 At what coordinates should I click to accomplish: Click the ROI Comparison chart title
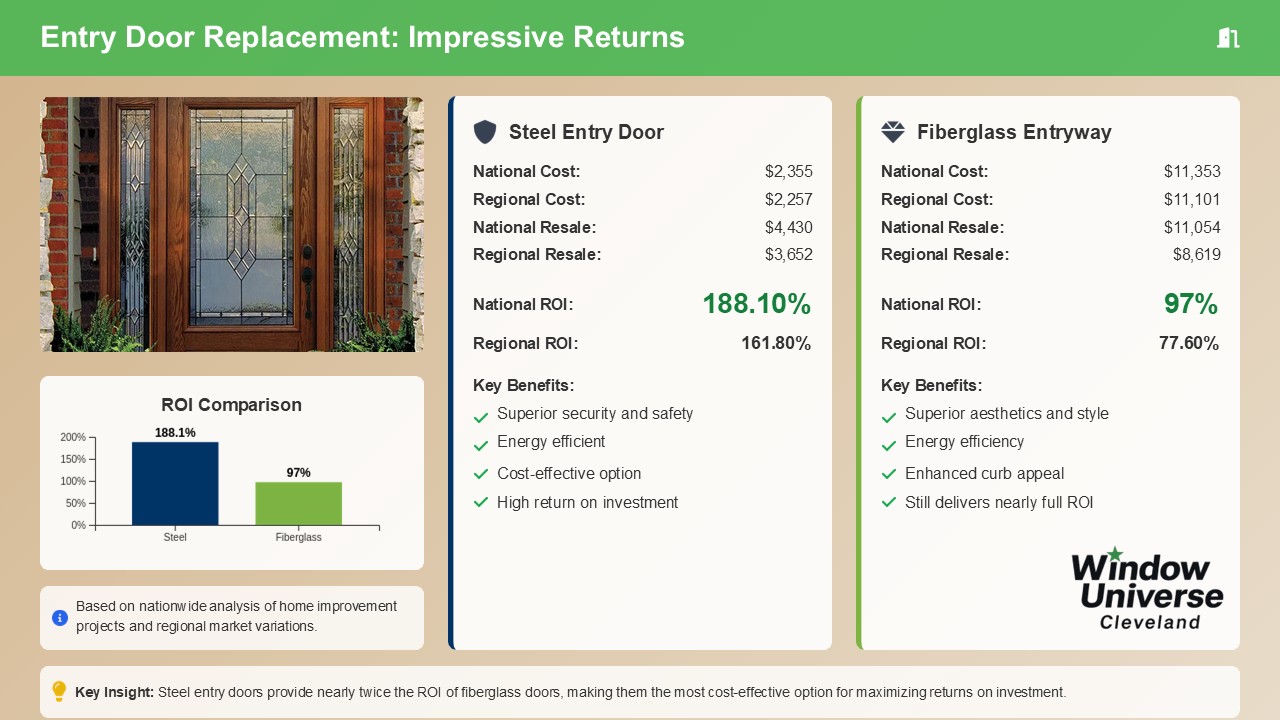click(x=231, y=405)
